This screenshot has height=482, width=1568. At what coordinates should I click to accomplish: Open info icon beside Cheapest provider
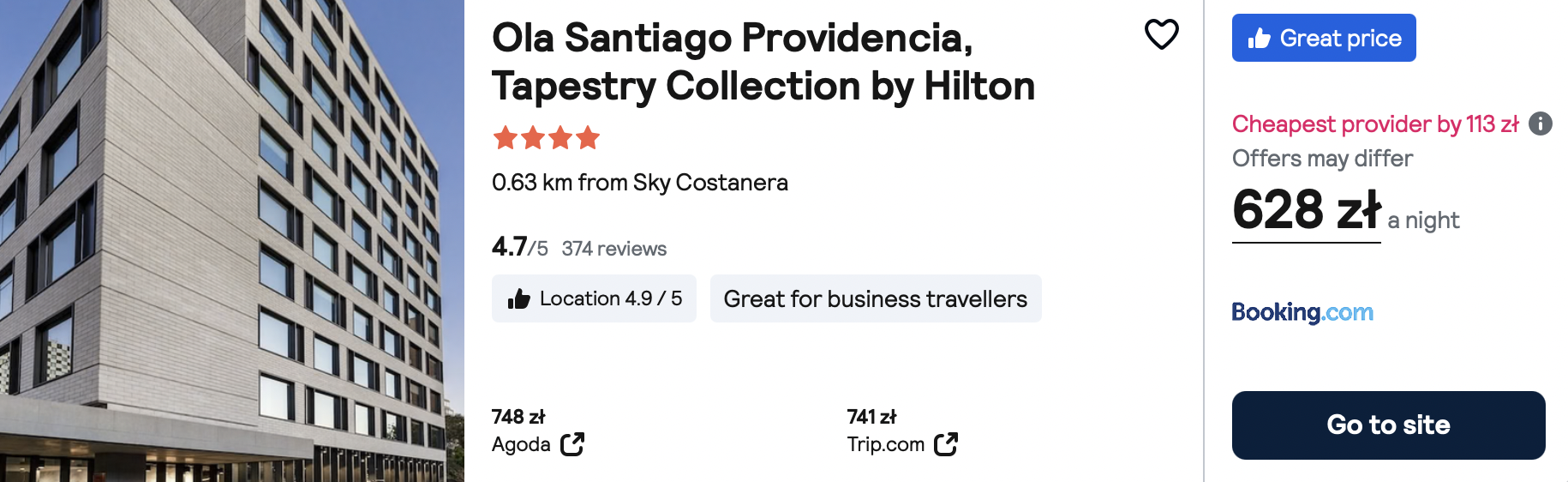(1541, 124)
